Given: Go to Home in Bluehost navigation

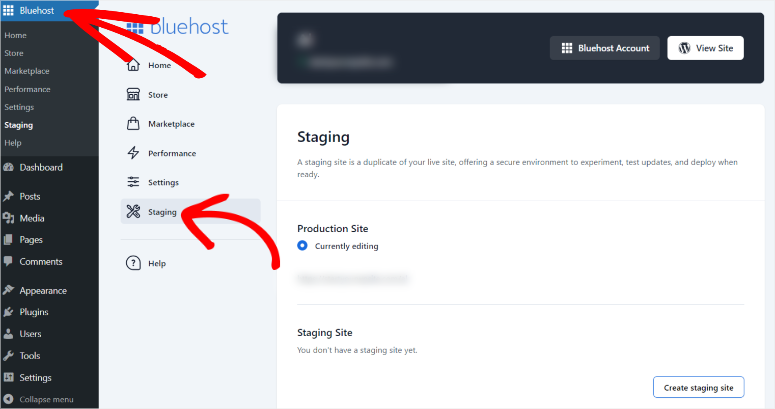Looking at the screenshot, I should 160,65.
